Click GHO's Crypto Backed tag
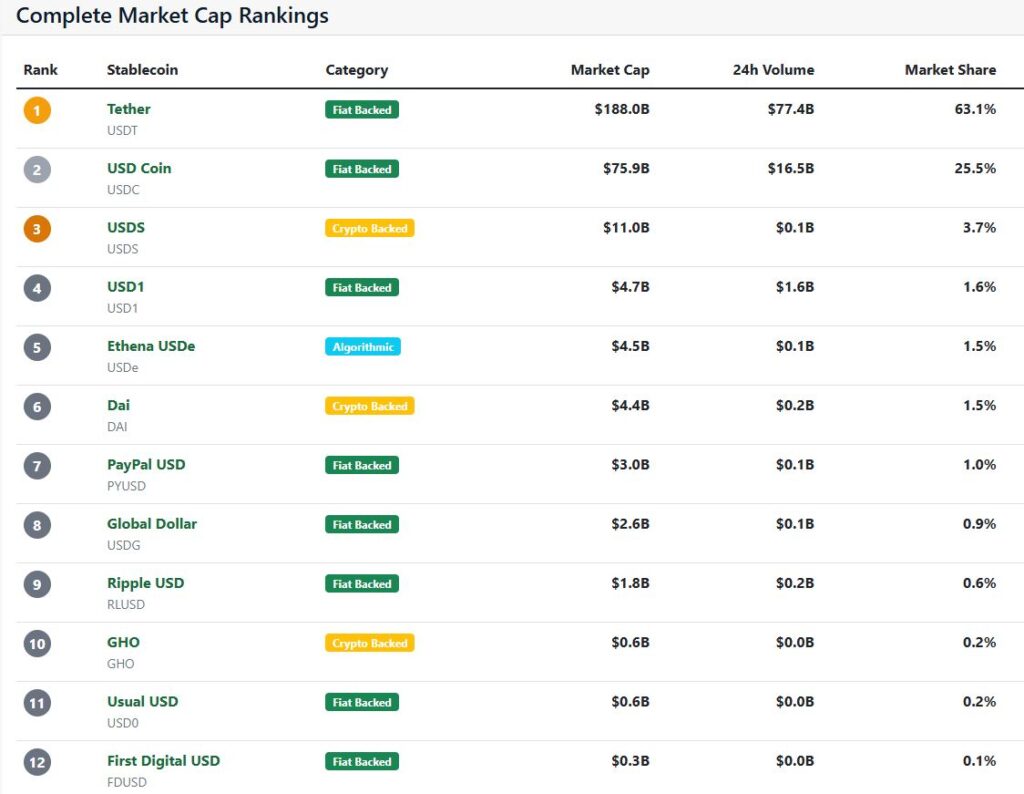 coord(370,643)
